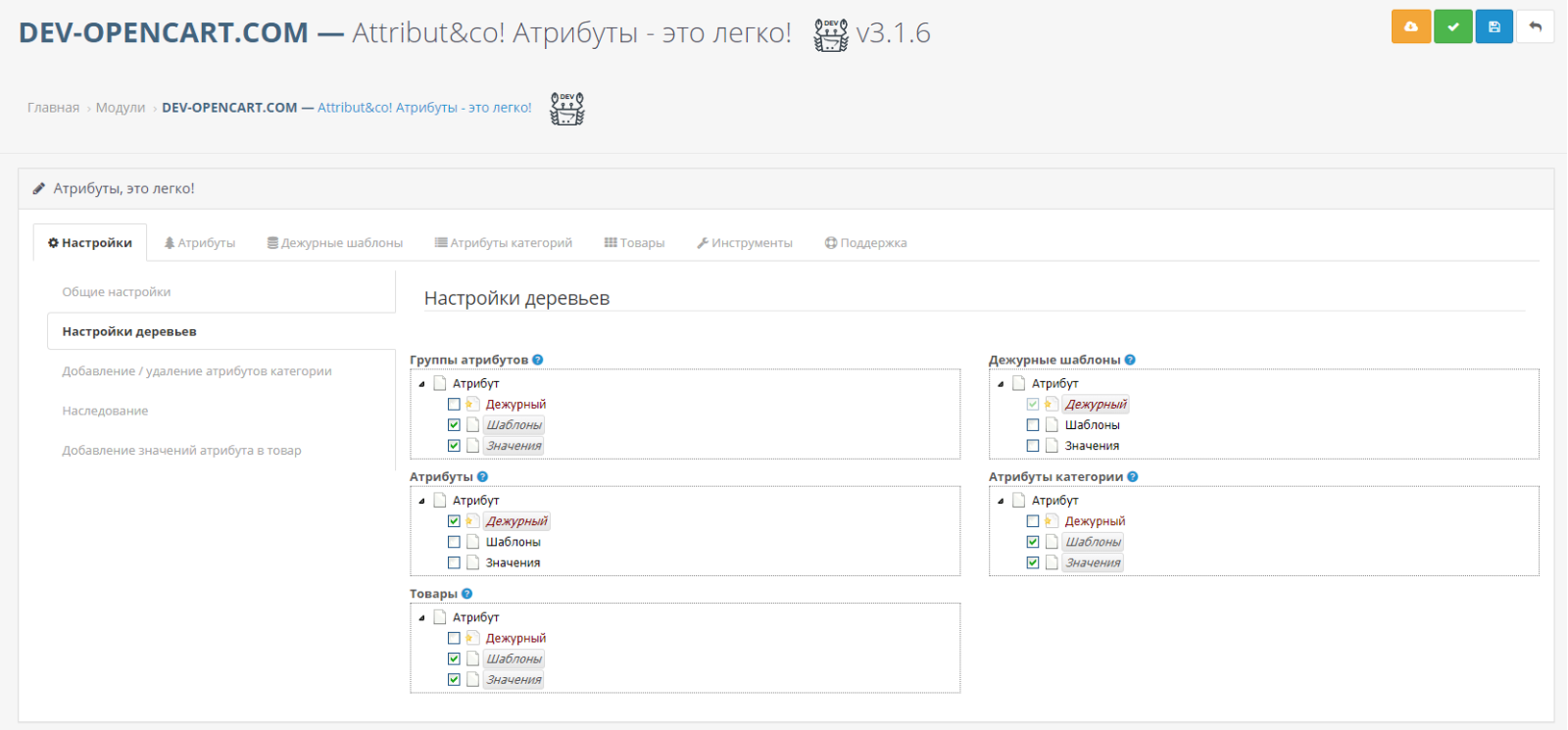1568x730 pixels.
Task: Select Атрибут root label in Атрибуты tree
Action: 475,501
